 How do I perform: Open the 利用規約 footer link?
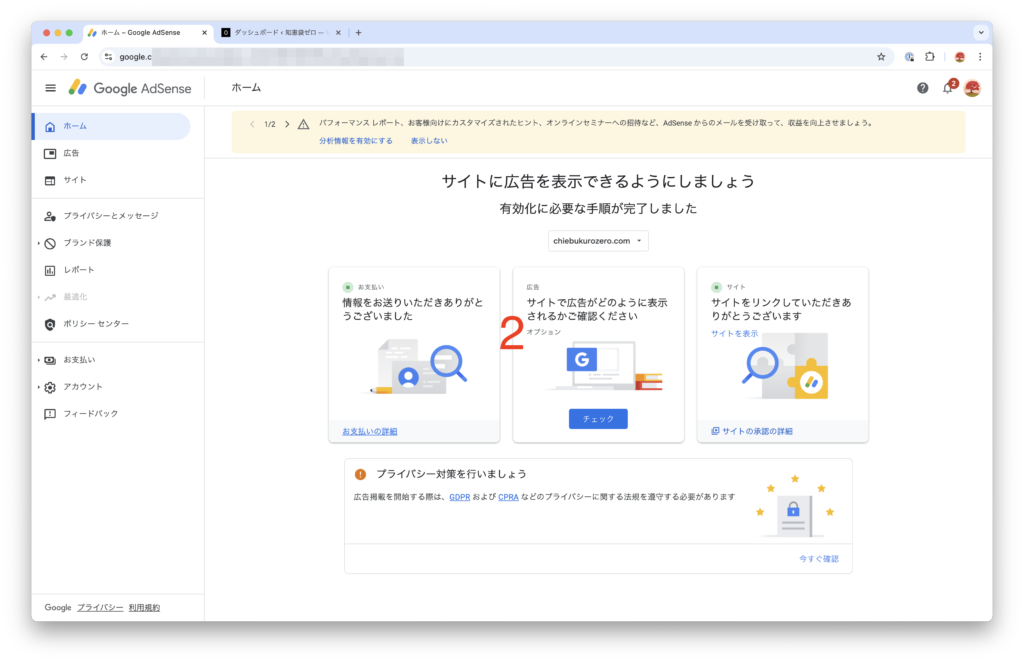144,608
